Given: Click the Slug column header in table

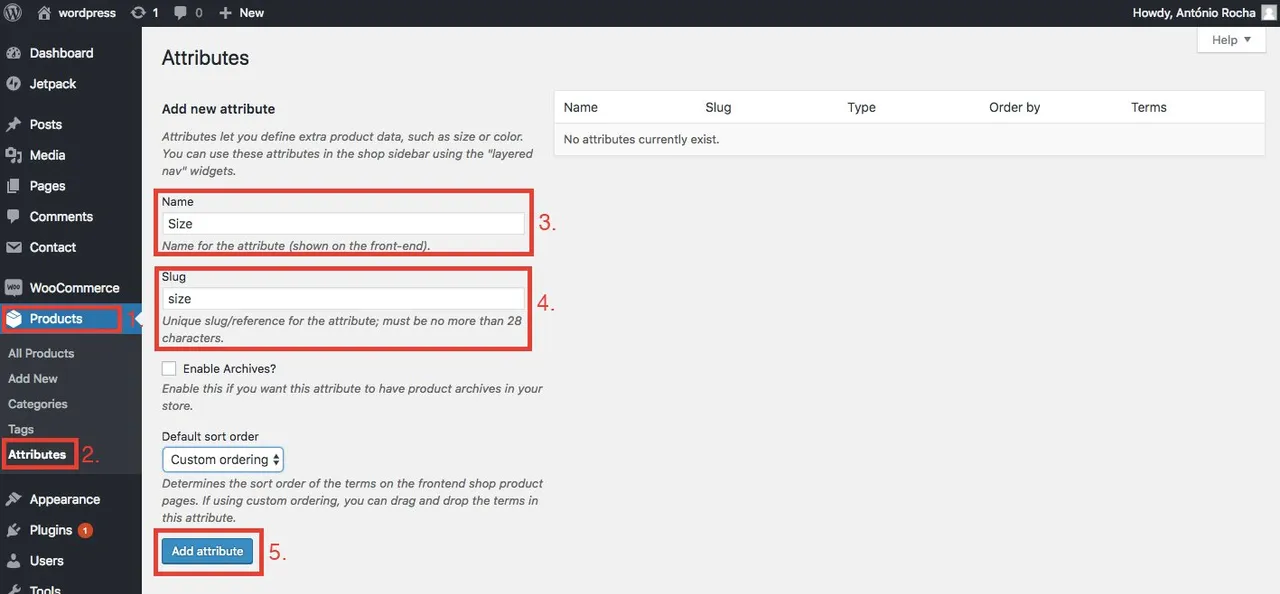Looking at the screenshot, I should pyautogui.click(x=718, y=107).
